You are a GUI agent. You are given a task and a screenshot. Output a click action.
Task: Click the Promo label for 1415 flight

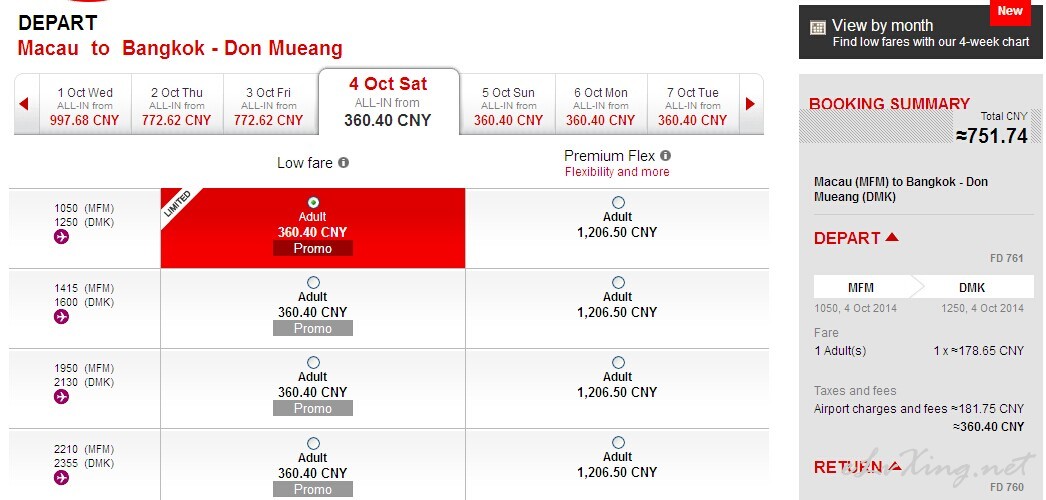tap(313, 328)
